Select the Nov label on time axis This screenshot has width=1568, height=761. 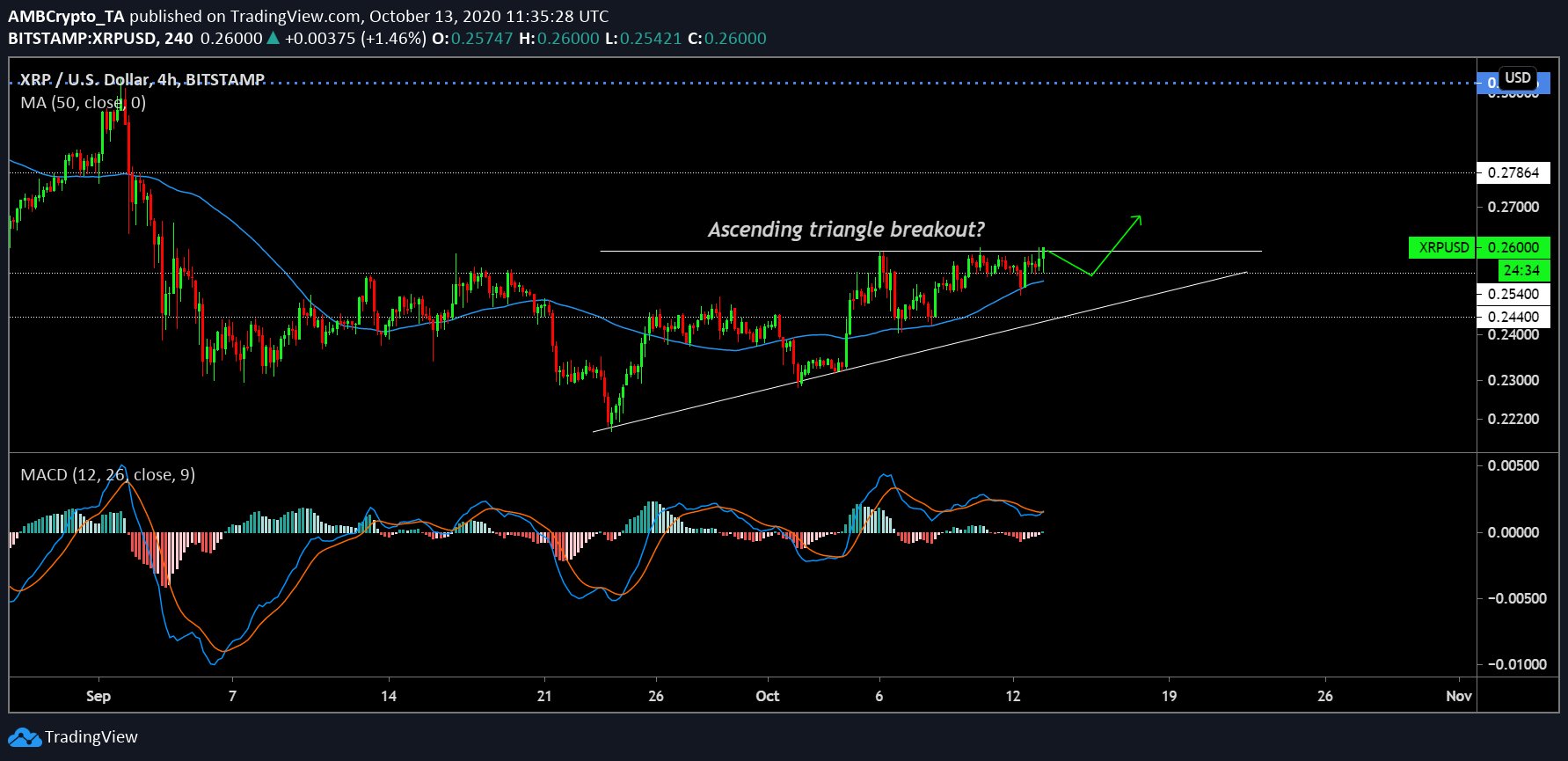coord(1458,696)
